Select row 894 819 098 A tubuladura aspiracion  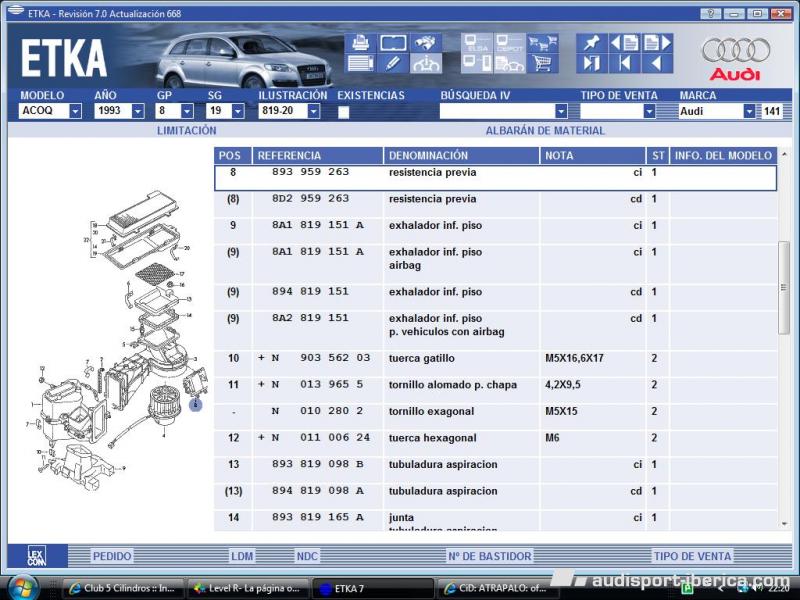pos(495,496)
